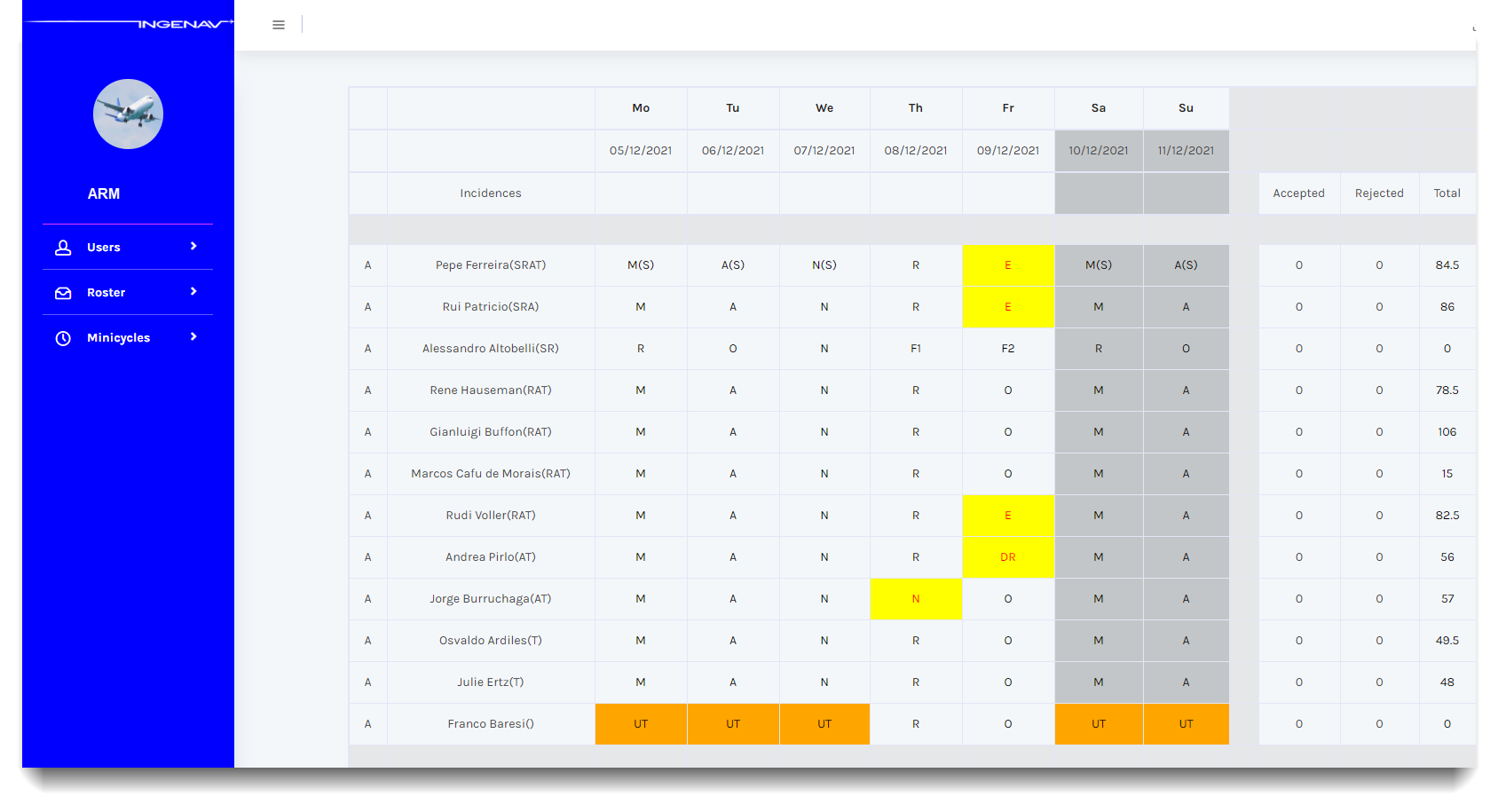This screenshot has width=1498, height=812.
Task: Click the yellow E cell for Rui Patricio
Action: pos(1007,306)
